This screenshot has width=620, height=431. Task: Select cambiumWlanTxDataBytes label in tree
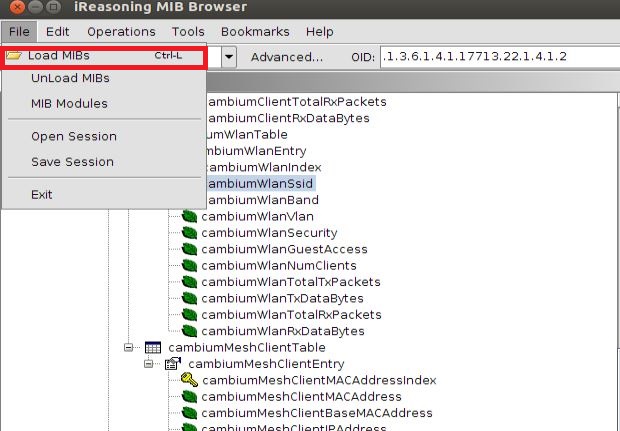coord(282,299)
